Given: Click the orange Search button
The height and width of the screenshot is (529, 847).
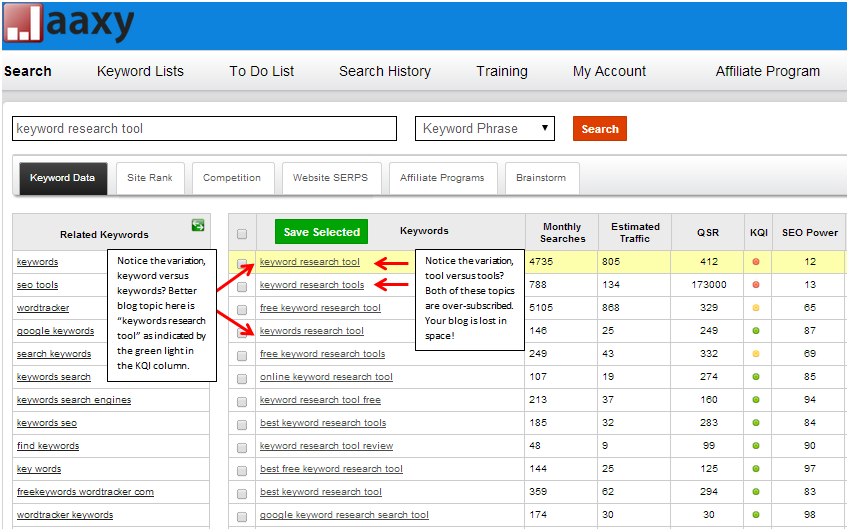Looking at the screenshot, I should [x=600, y=129].
